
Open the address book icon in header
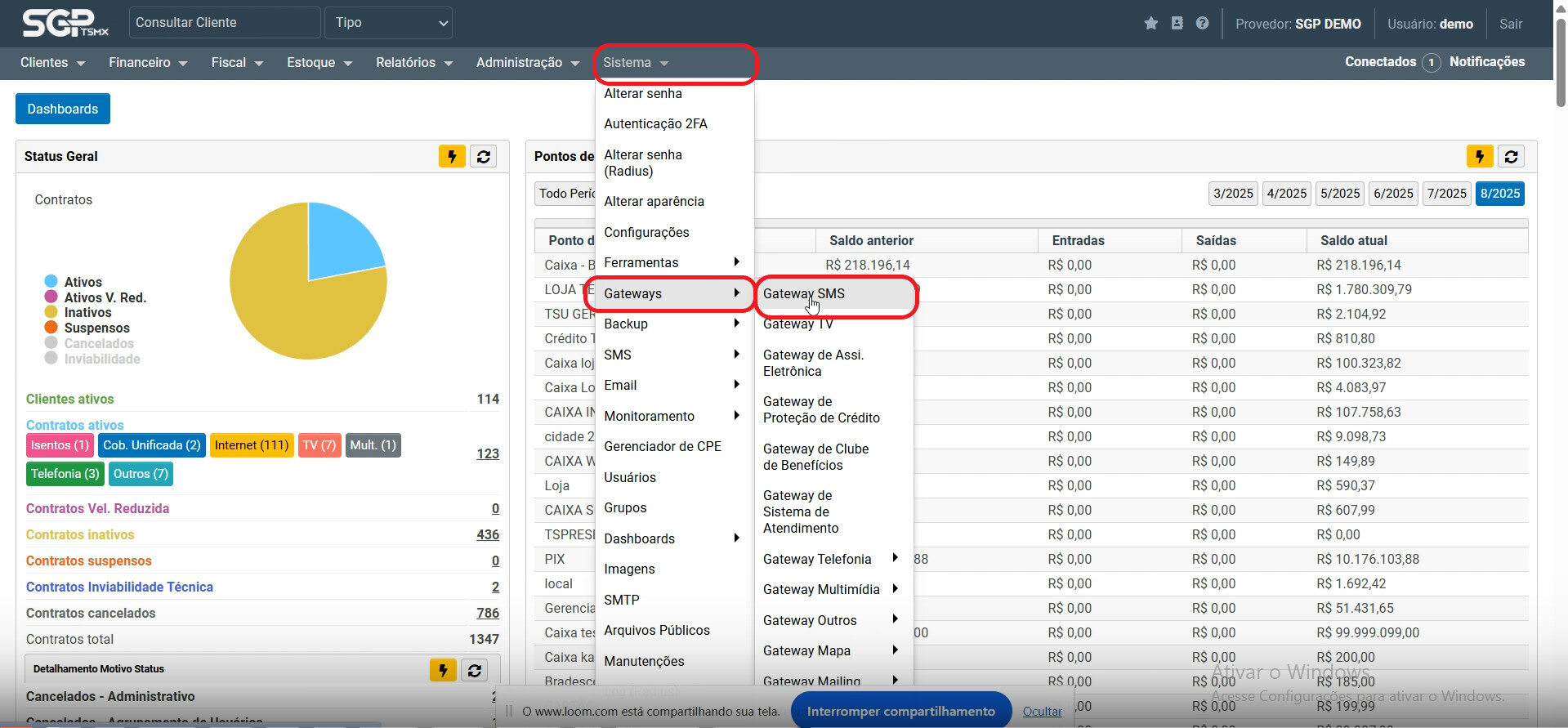(1177, 24)
